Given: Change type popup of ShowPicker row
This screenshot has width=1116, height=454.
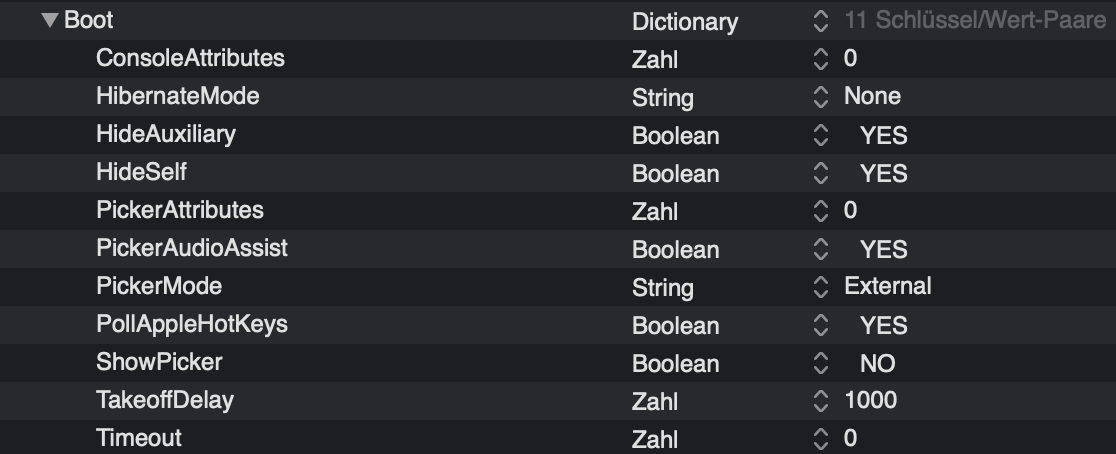Looking at the screenshot, I should (x=821, y=363).
